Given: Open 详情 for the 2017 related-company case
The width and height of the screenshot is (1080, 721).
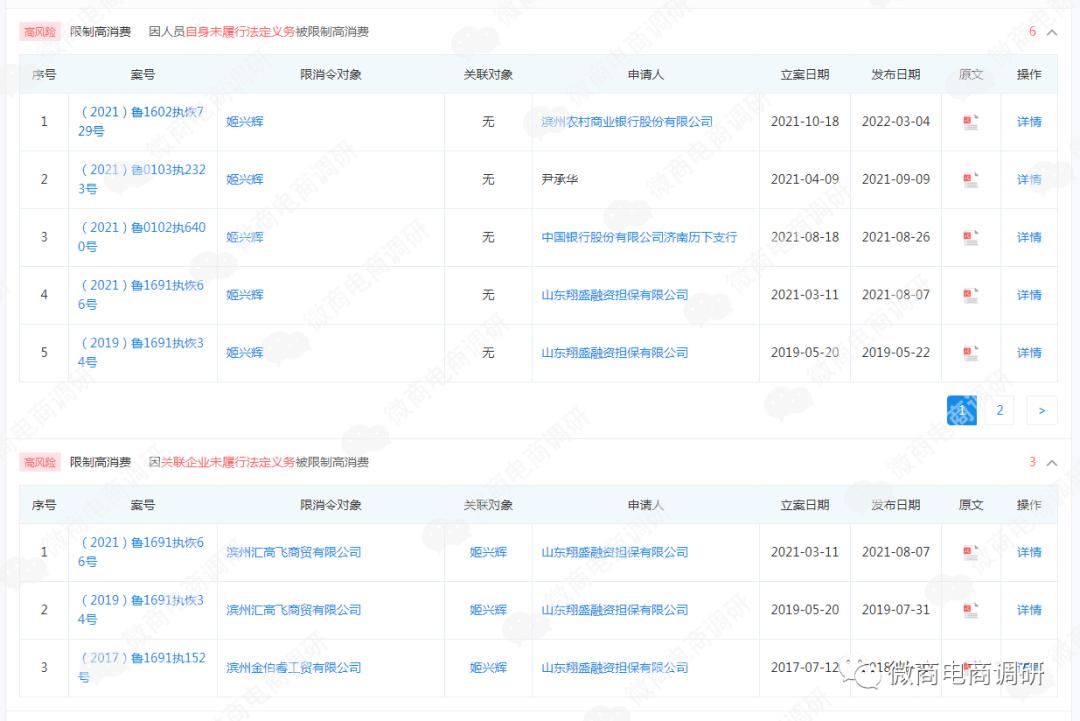Looking at the screenshot, I should click(1029, 667).
